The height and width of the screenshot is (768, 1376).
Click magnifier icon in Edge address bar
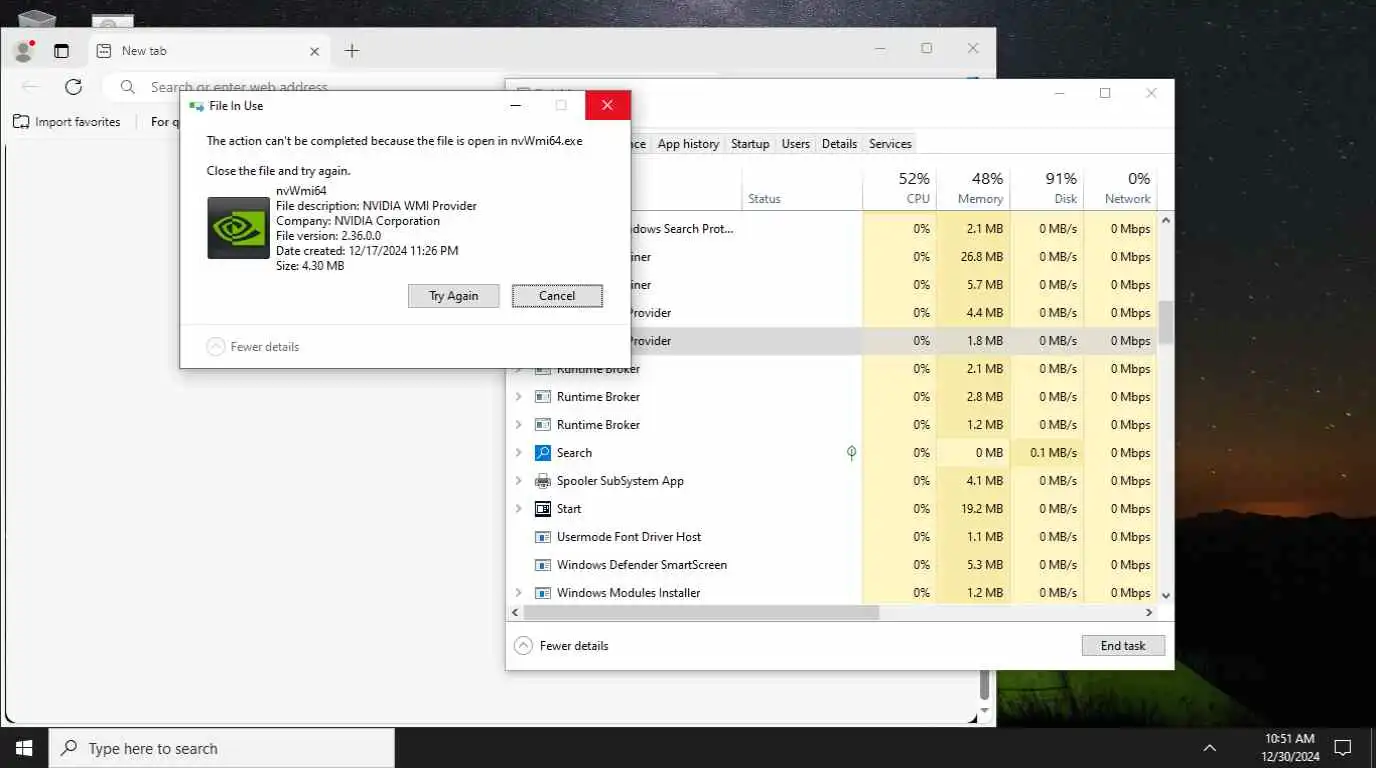[x=128, y=87]
